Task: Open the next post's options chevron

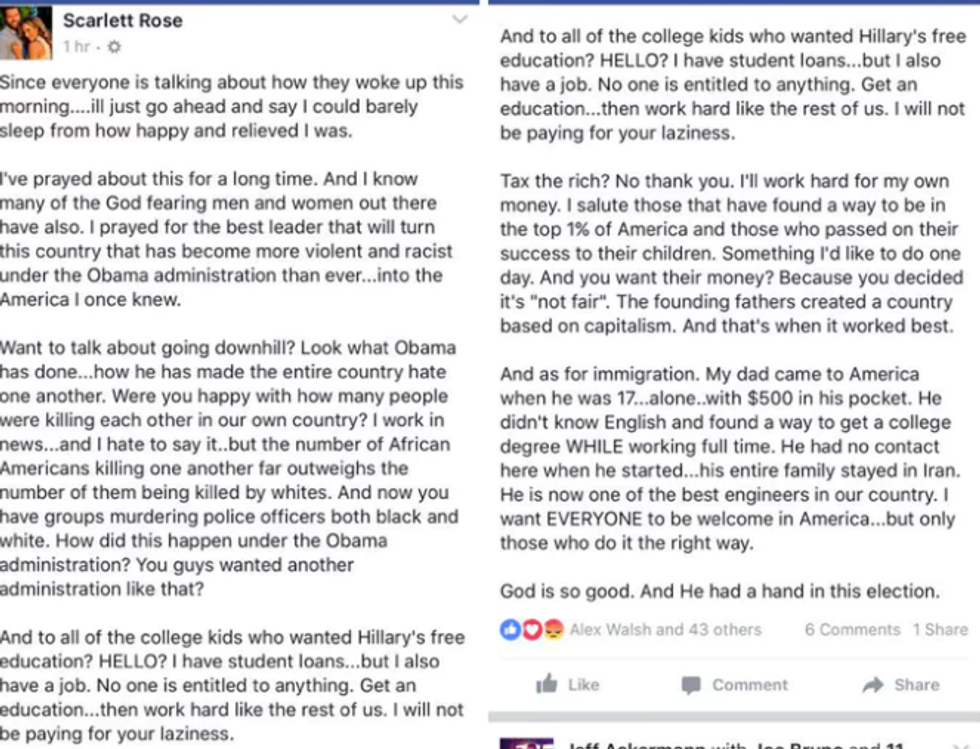Action: pyautogui.click(x=962, y=745)
